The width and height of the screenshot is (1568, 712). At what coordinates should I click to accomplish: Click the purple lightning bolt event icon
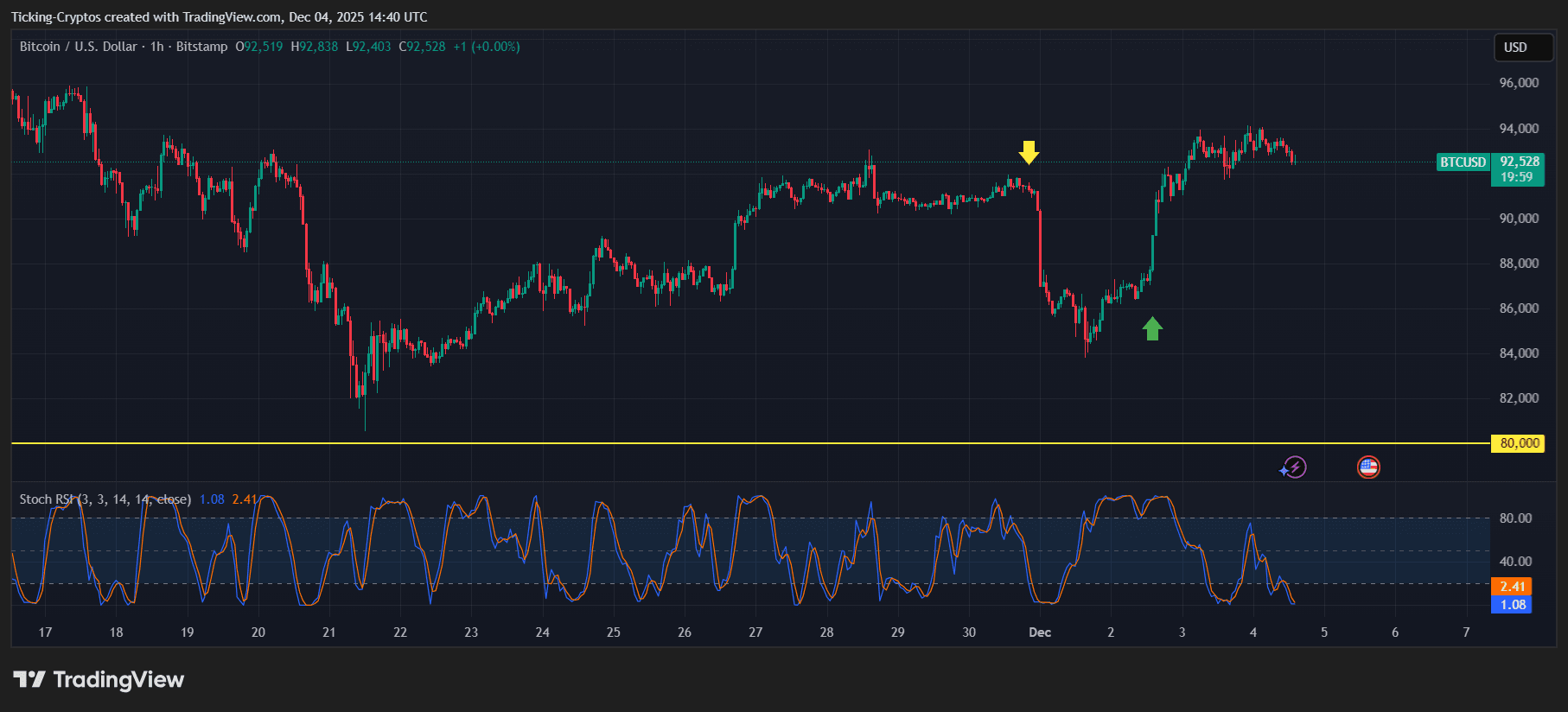coord(1293,467)
